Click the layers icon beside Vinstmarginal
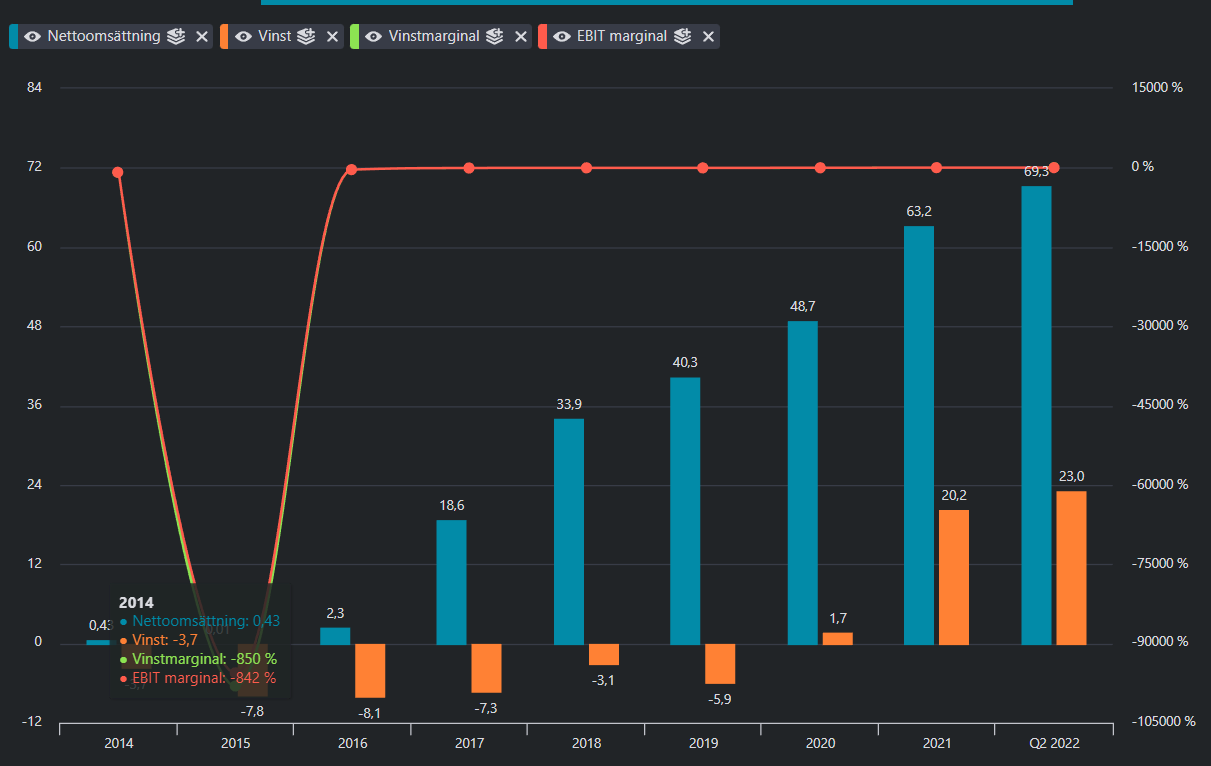The width and height of the screenshot is (1211, 766). 495,36
